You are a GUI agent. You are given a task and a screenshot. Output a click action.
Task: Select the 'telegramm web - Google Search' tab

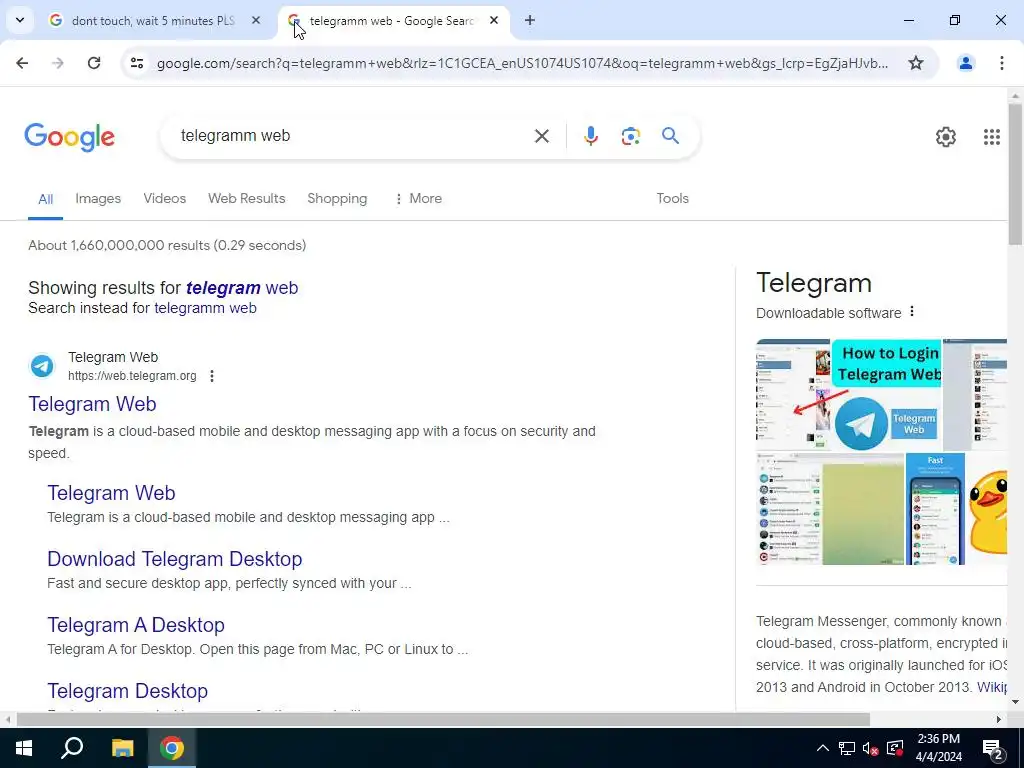392,21
